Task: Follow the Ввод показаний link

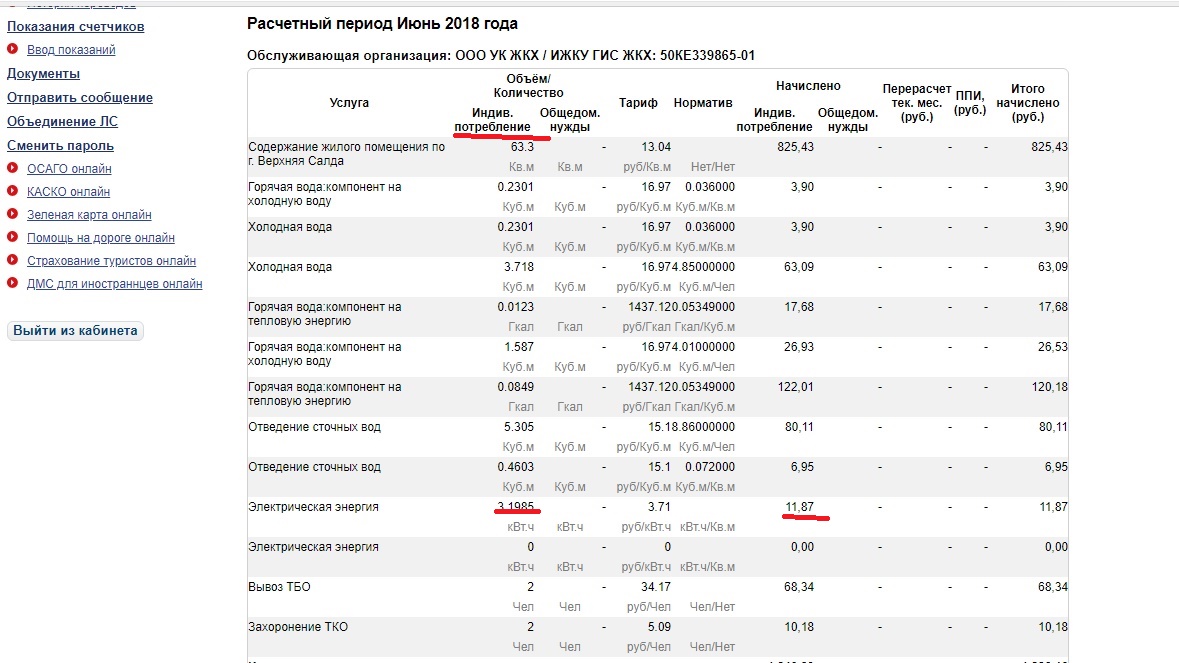Action: [x=71, y=50]
